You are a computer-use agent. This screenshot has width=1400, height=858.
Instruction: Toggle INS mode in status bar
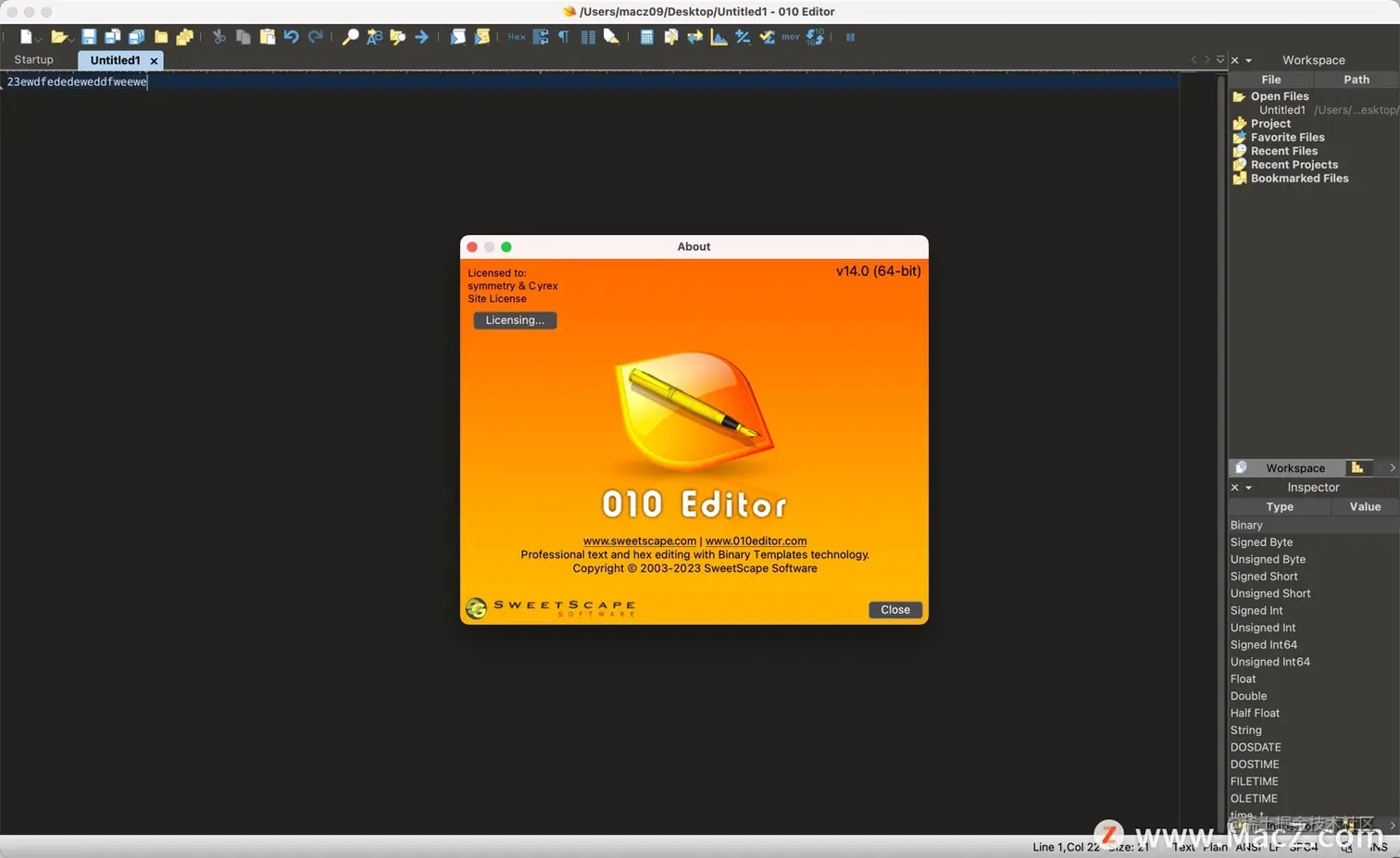(x=1379, y=847)
